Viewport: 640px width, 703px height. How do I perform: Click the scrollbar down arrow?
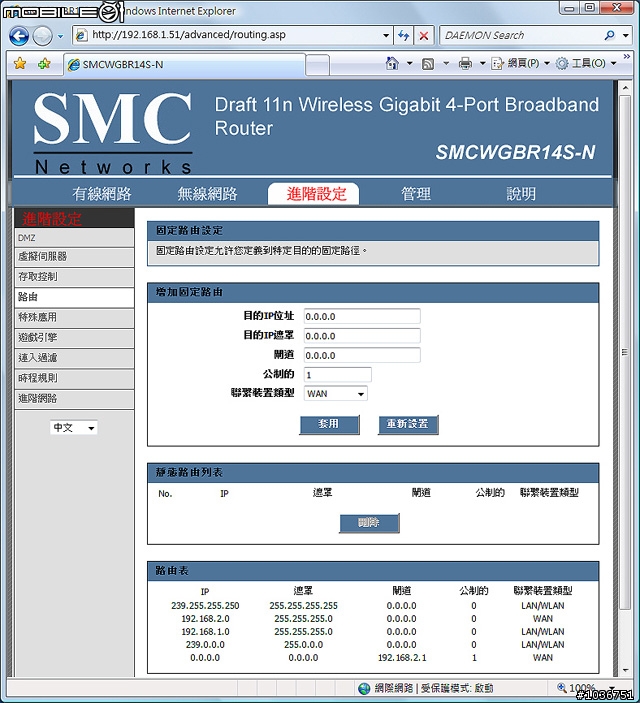tap(625, 671)
